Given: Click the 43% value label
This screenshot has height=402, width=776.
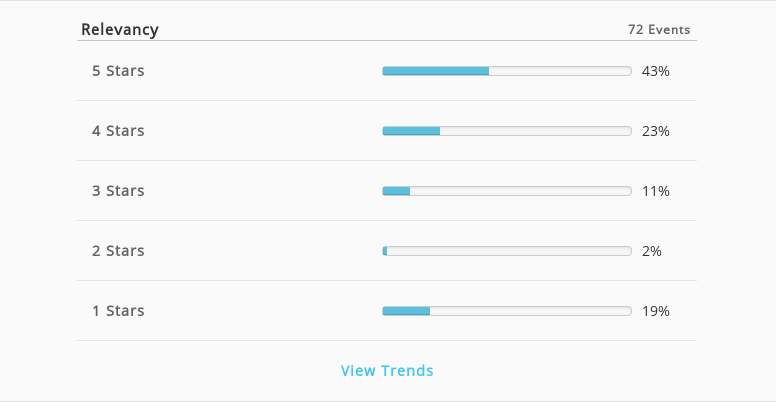Looking at the screenshot, I should pyautogui.click(x=656, y=71).
